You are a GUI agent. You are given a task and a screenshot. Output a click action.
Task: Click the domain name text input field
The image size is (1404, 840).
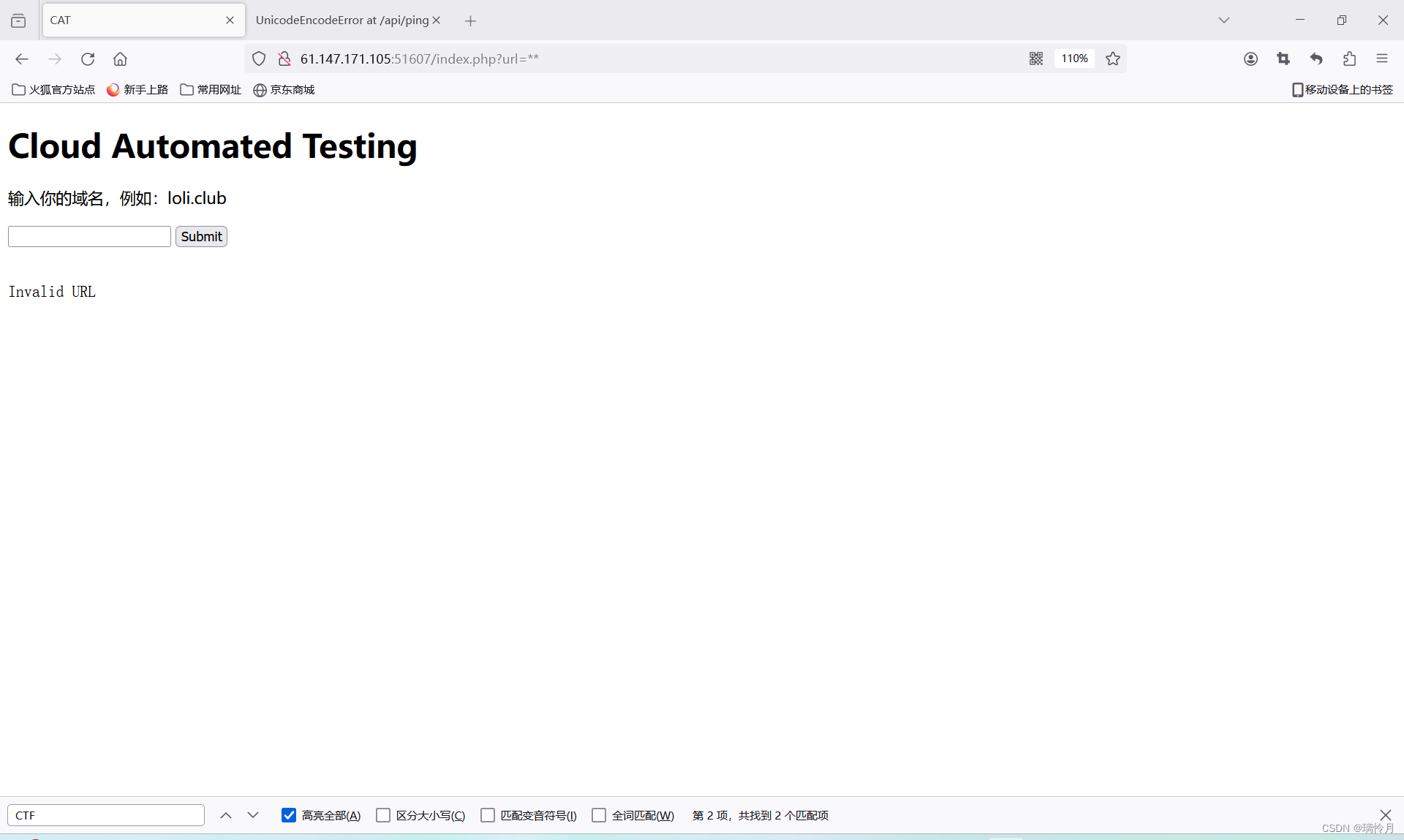pyautogui.click(x=89, y=237)
